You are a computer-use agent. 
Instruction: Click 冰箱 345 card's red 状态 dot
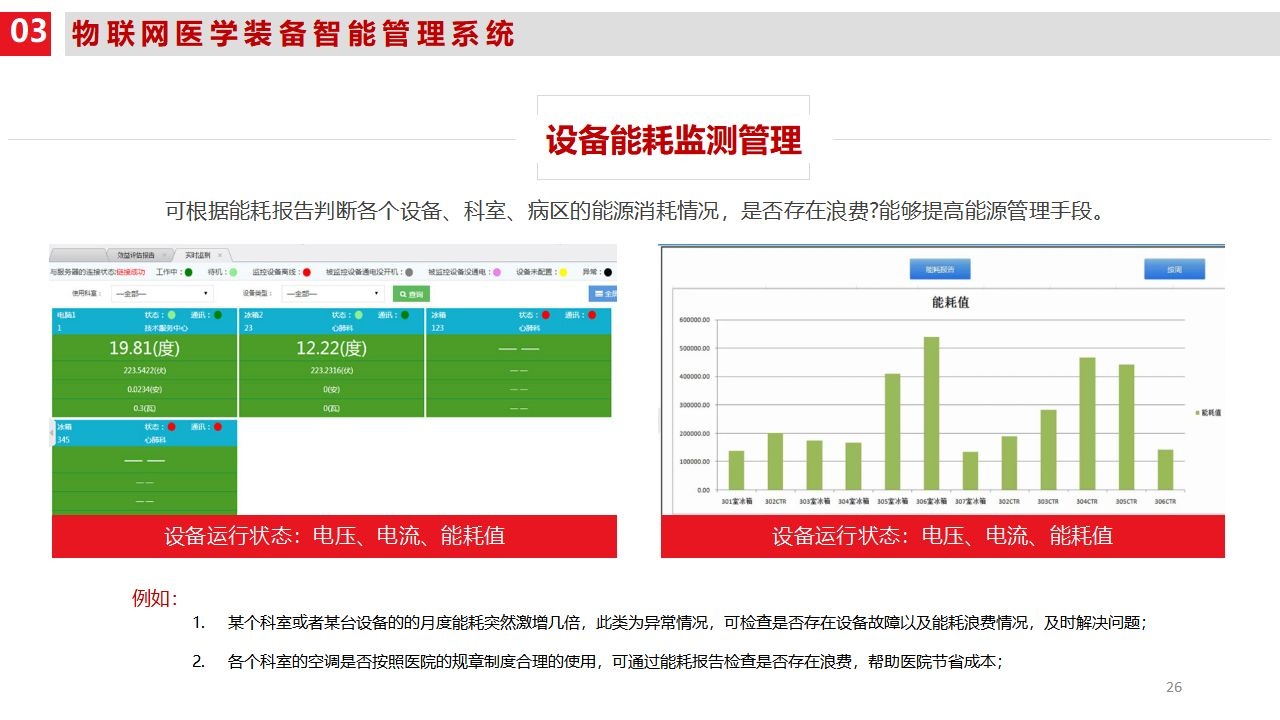pos(171,427)
